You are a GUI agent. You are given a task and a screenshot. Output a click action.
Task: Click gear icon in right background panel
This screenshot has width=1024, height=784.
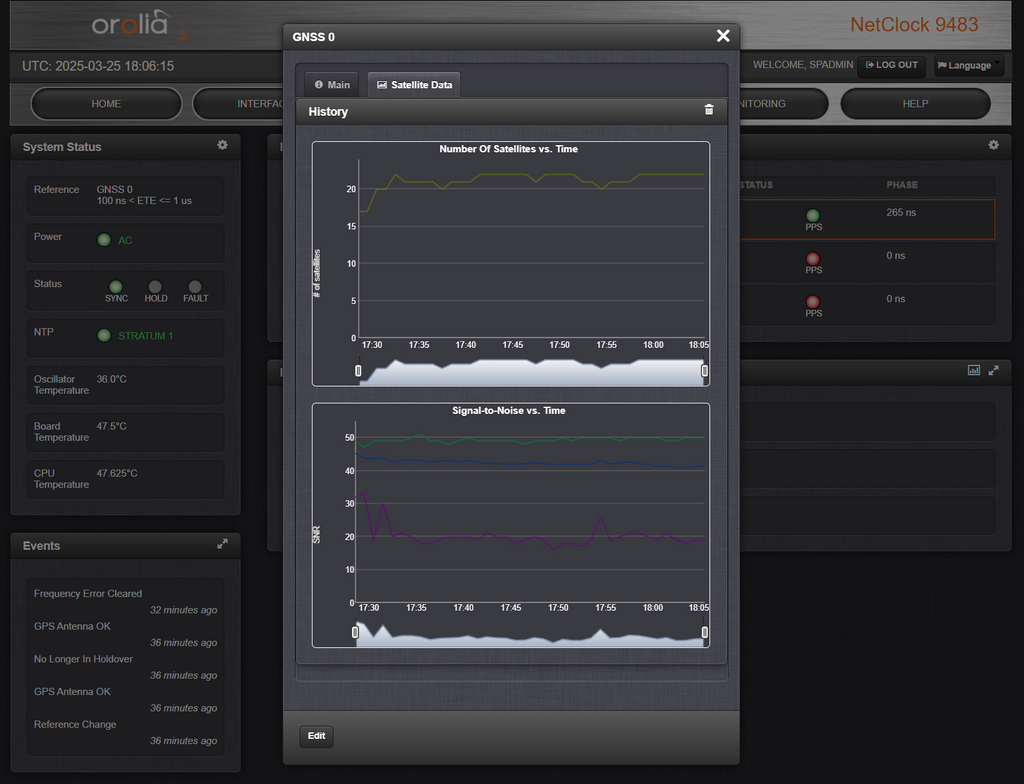point(993,145)
